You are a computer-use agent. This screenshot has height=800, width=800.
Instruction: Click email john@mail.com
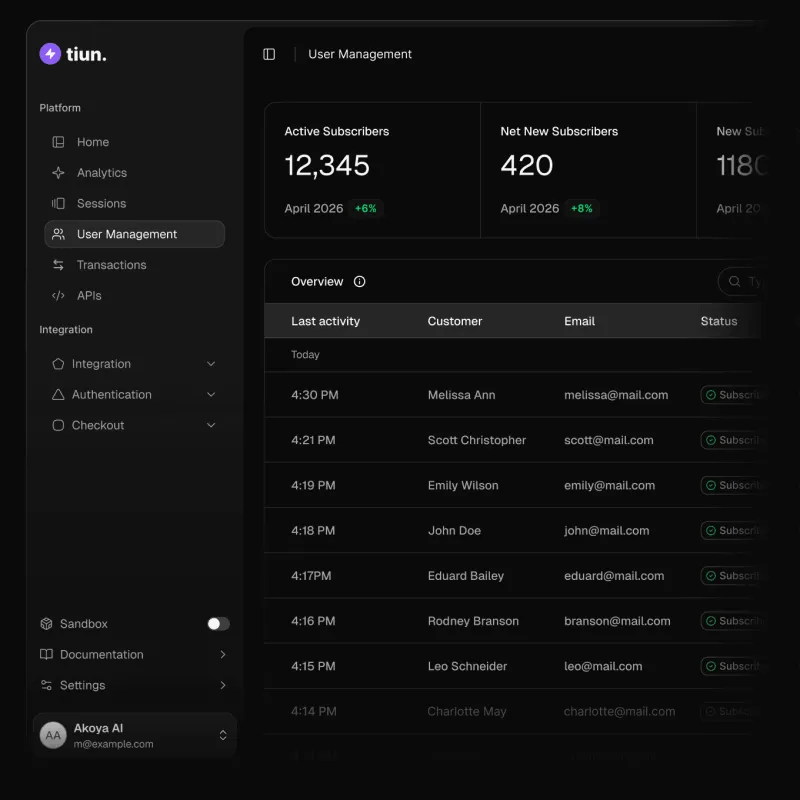606,531
